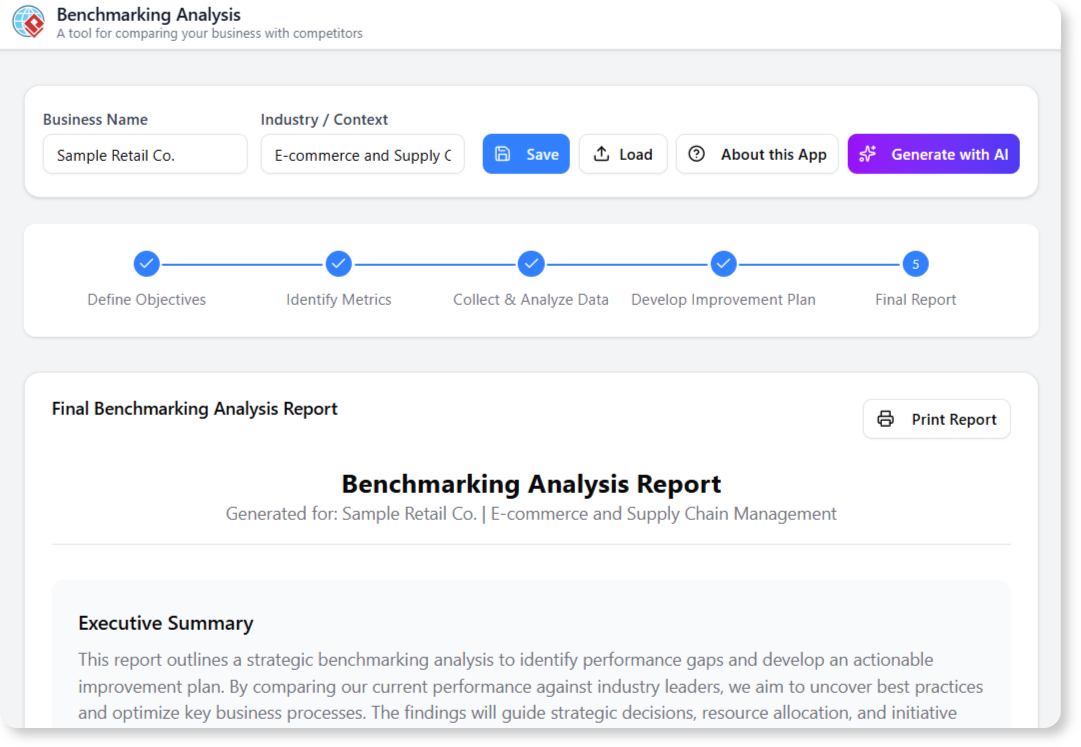Click the Final Benchmarking Analysis Report heading
This screenshot has height=747, width=1081.
tap(194, 409)
